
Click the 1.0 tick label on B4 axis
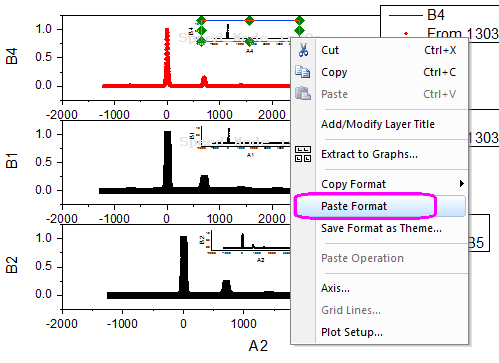pyautogui.click(x=44, y=29)
